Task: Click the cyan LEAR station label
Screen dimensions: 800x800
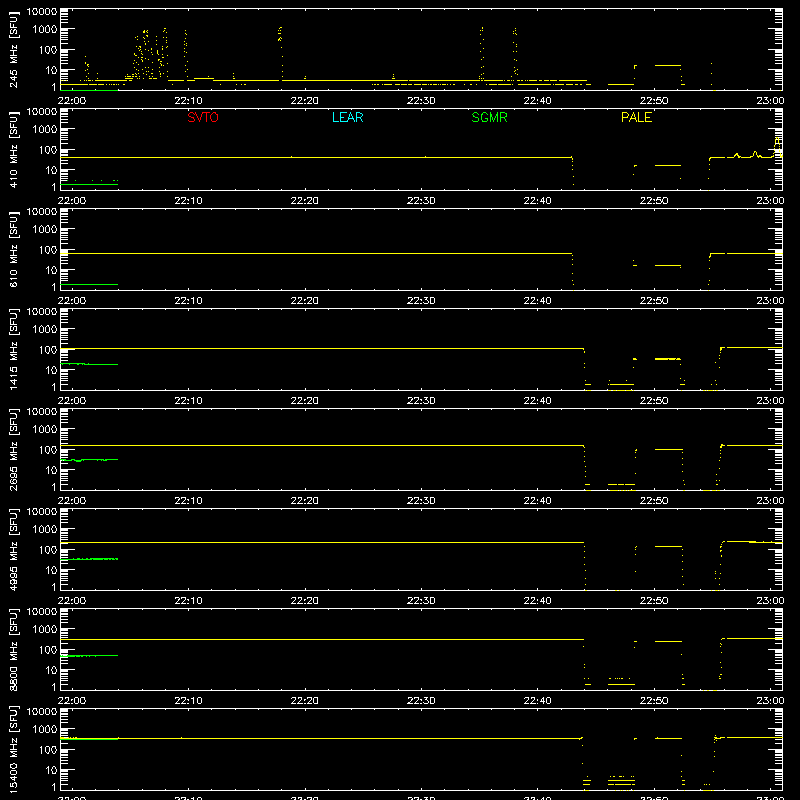Action: [347, 117]
